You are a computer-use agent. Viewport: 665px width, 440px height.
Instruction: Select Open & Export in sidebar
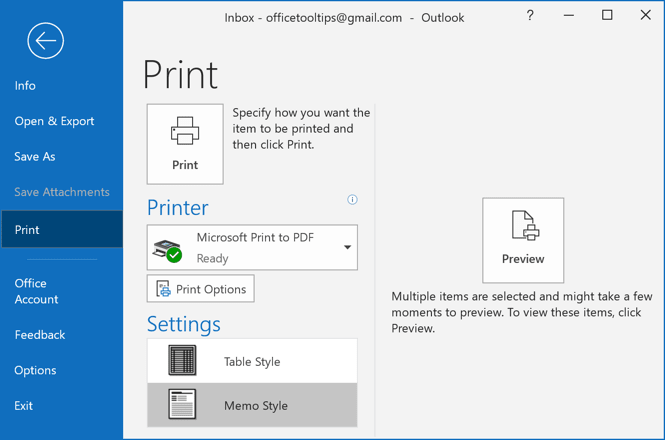pyautogui.click(x=54, y=121)
